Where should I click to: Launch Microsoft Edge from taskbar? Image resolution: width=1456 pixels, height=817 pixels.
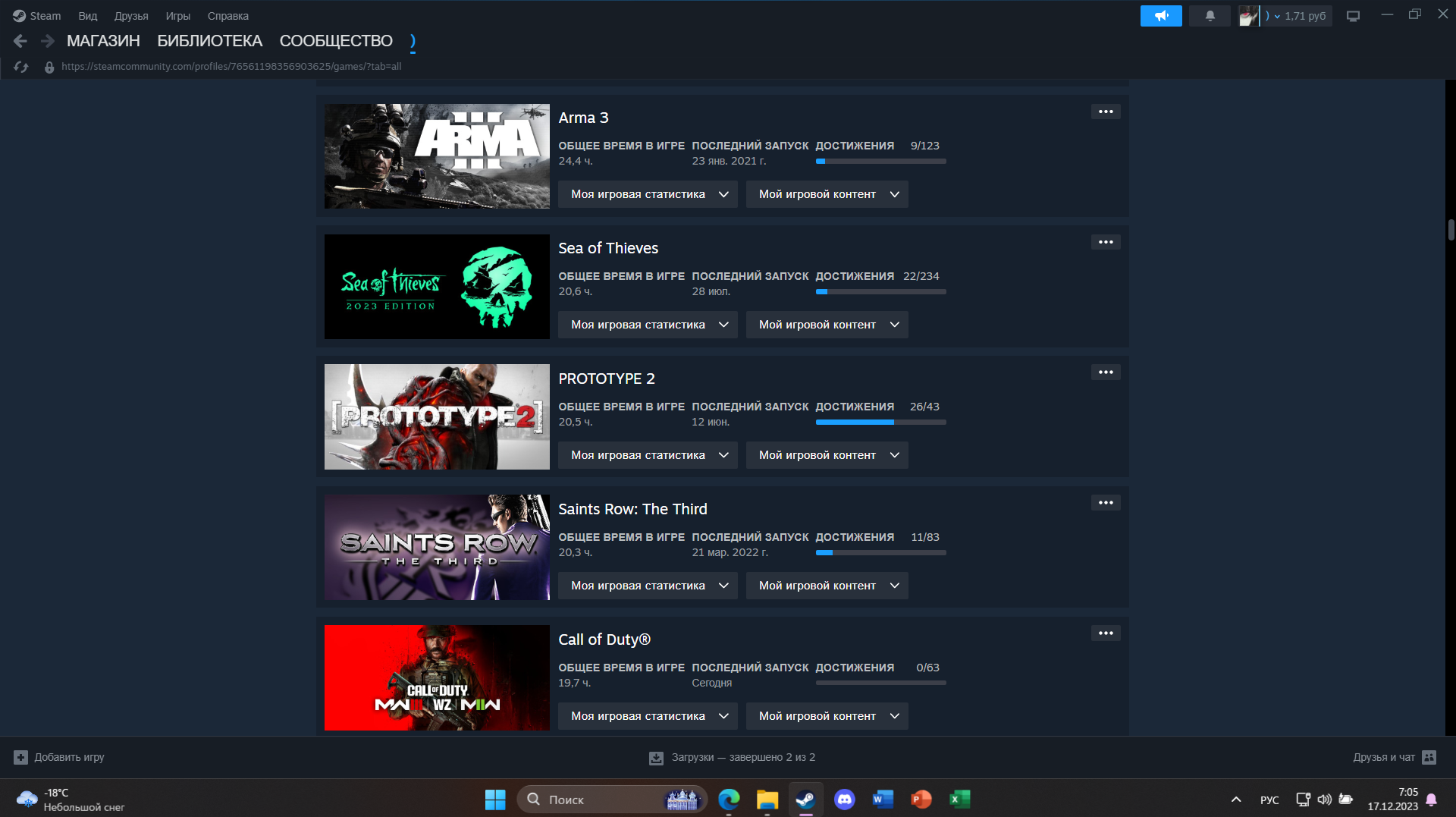pyautogui.click(x=729, y=800)
